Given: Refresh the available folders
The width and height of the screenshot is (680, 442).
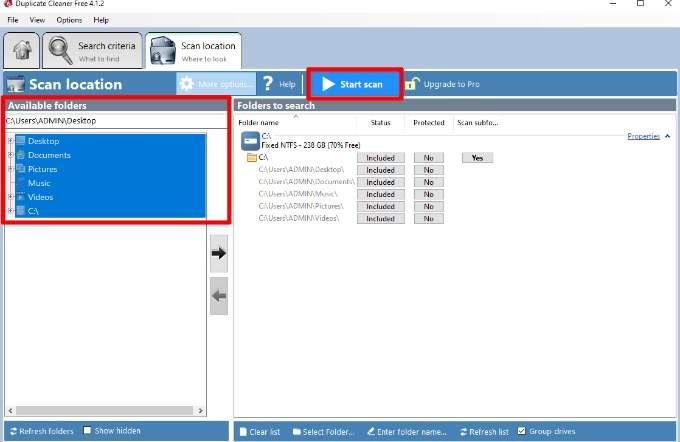Looking at the screenshot, I should pyautogui.click(x=42, y=431).
